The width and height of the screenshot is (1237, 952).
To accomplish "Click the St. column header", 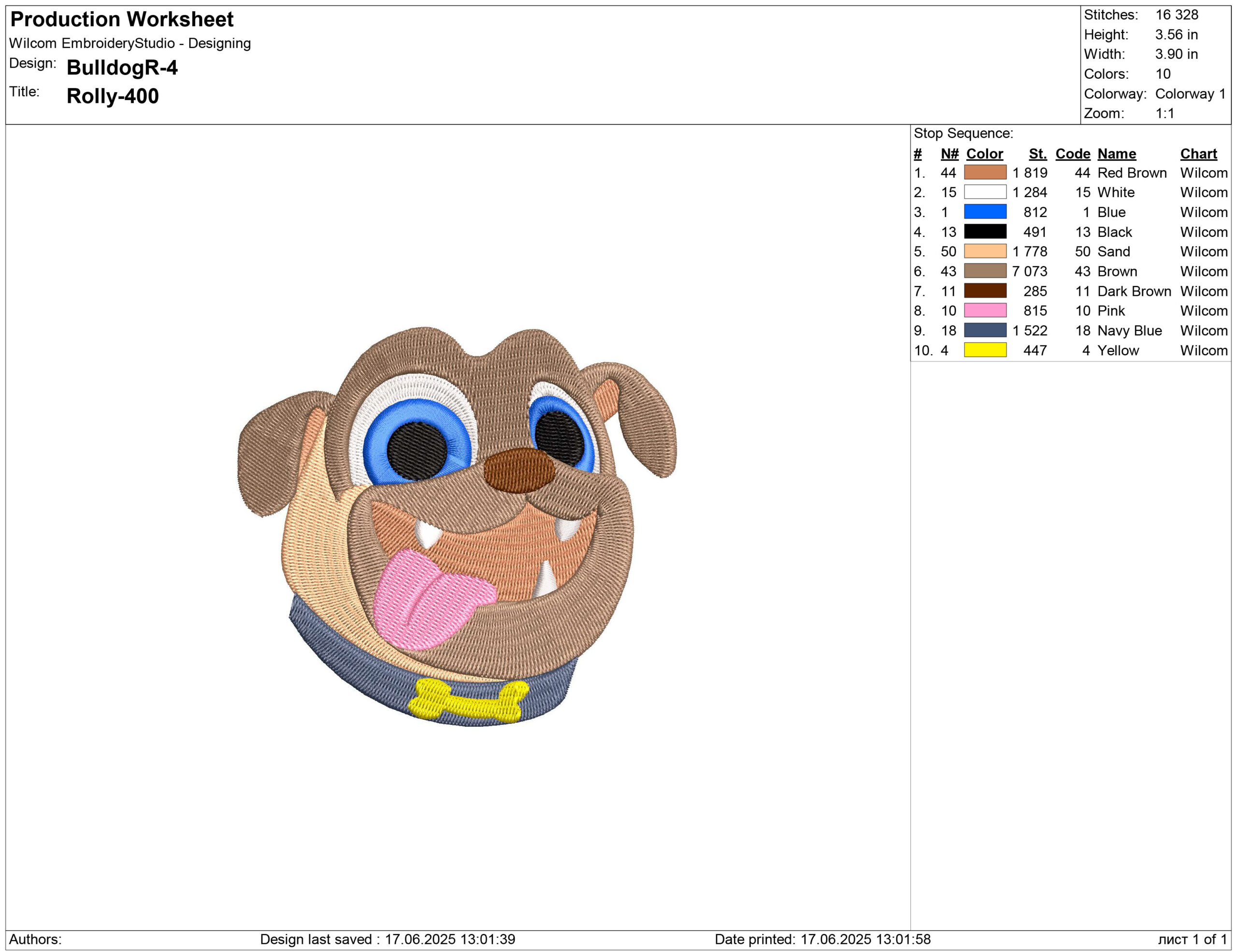I will tap(1037, 154).
